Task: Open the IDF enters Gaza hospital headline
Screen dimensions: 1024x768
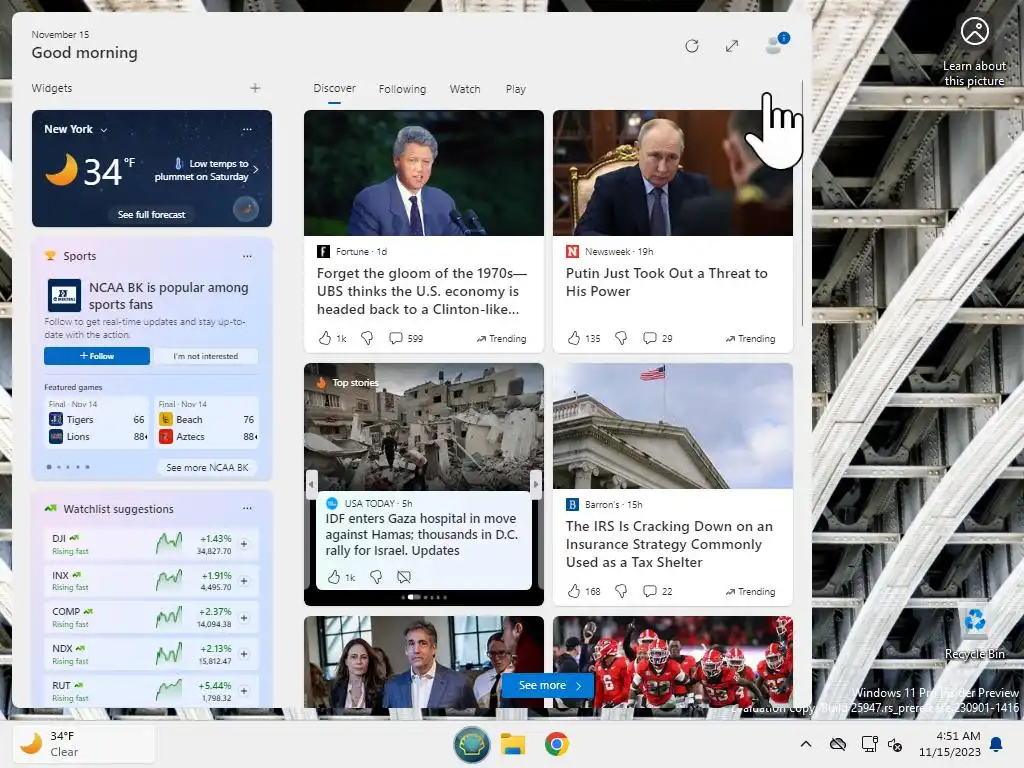Action: (x=422, y=534)
